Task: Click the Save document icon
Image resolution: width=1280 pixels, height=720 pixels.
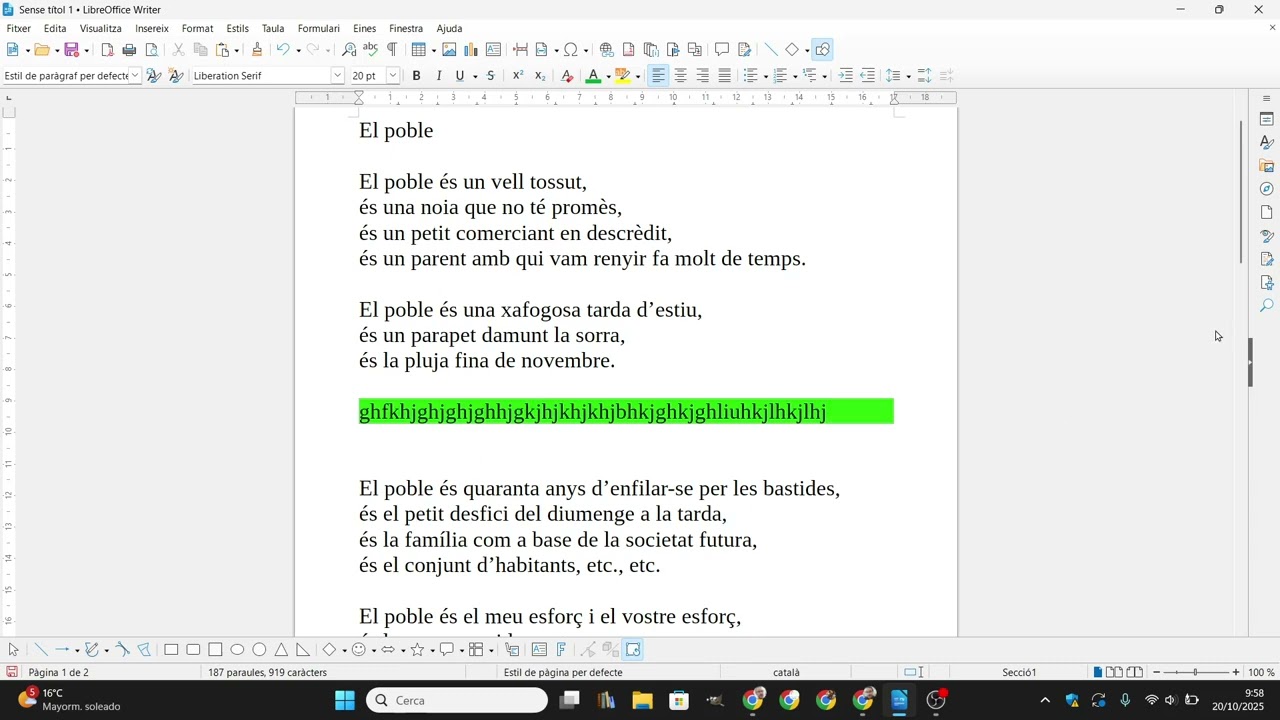Action: click(x=71, y=49)
